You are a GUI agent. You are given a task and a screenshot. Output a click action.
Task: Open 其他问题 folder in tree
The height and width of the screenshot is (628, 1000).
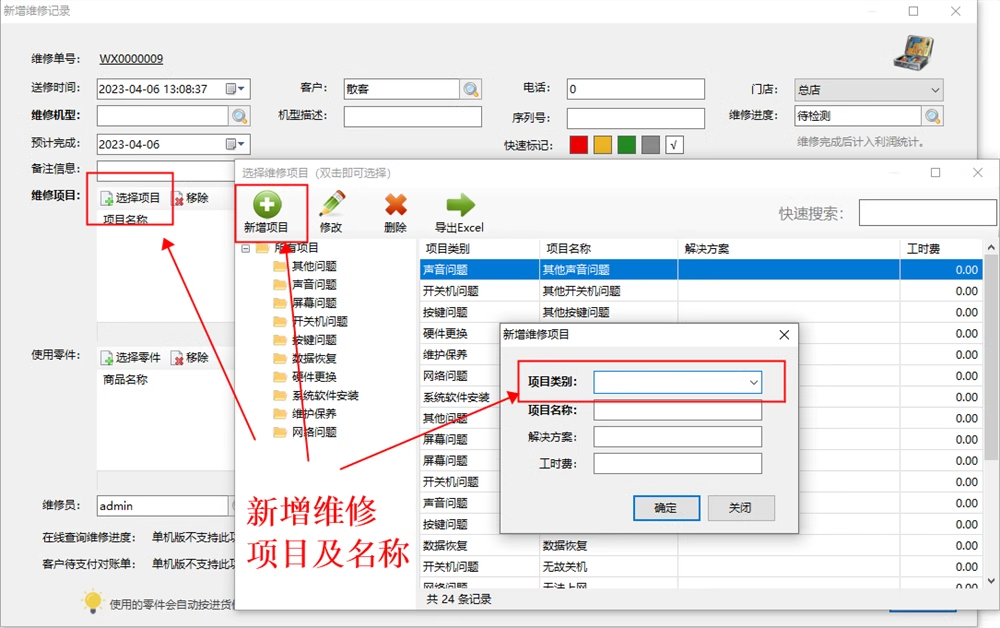pos(305,266)
